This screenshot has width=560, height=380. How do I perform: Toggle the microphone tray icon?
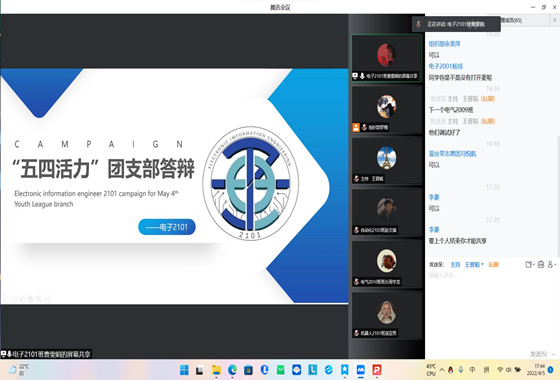[x=461, y=370]
